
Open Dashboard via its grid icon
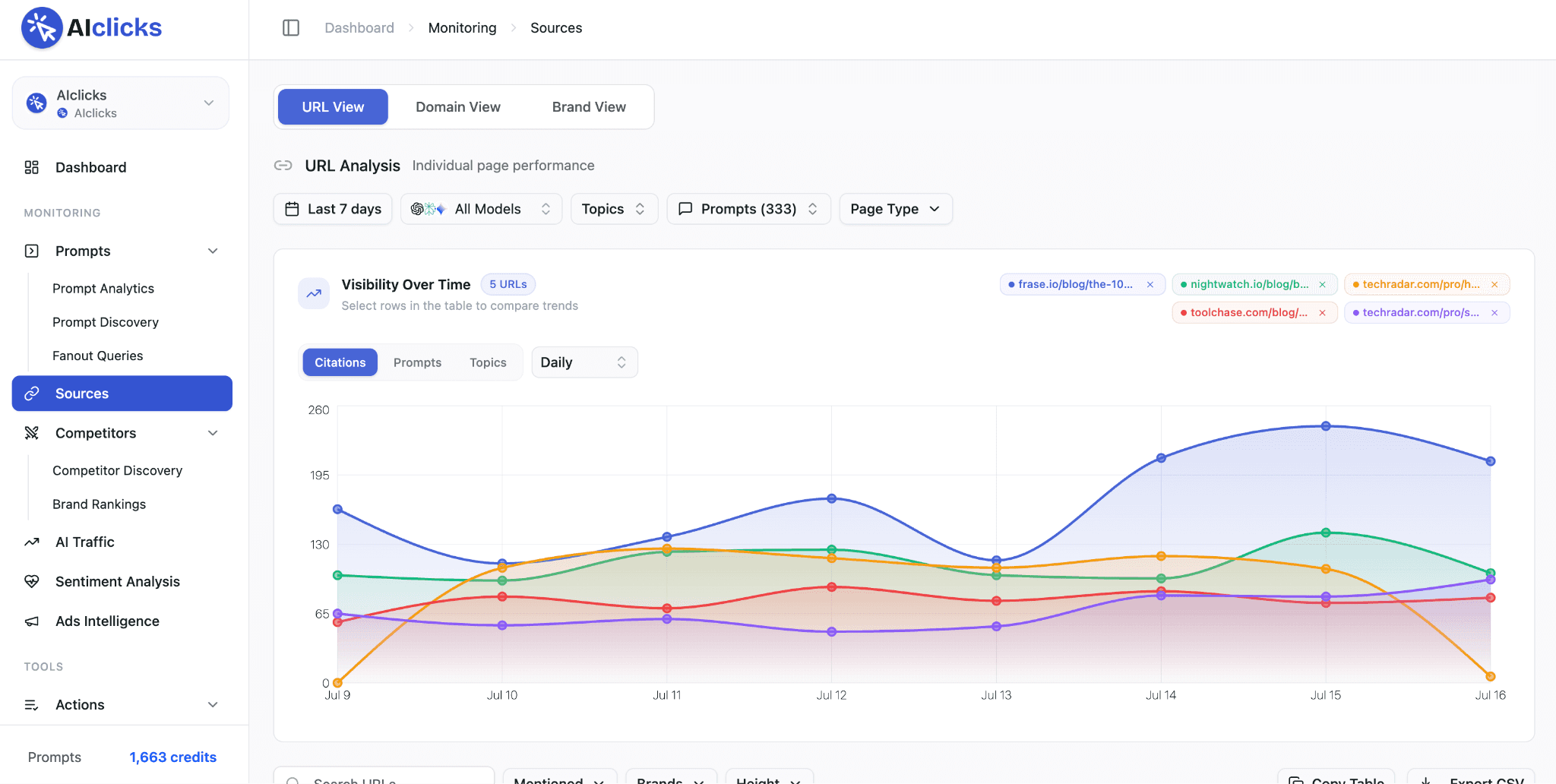point(32,167)
